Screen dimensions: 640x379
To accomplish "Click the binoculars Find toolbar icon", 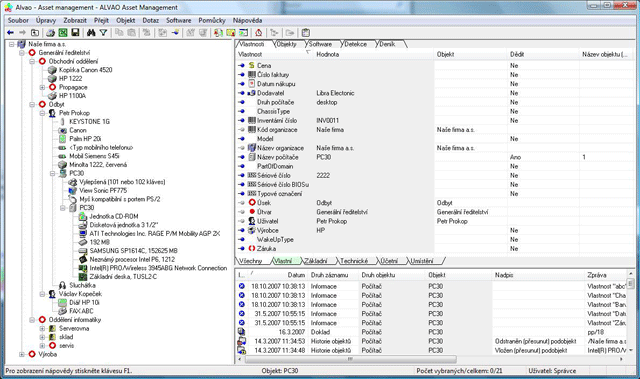I will coord(91,33).
